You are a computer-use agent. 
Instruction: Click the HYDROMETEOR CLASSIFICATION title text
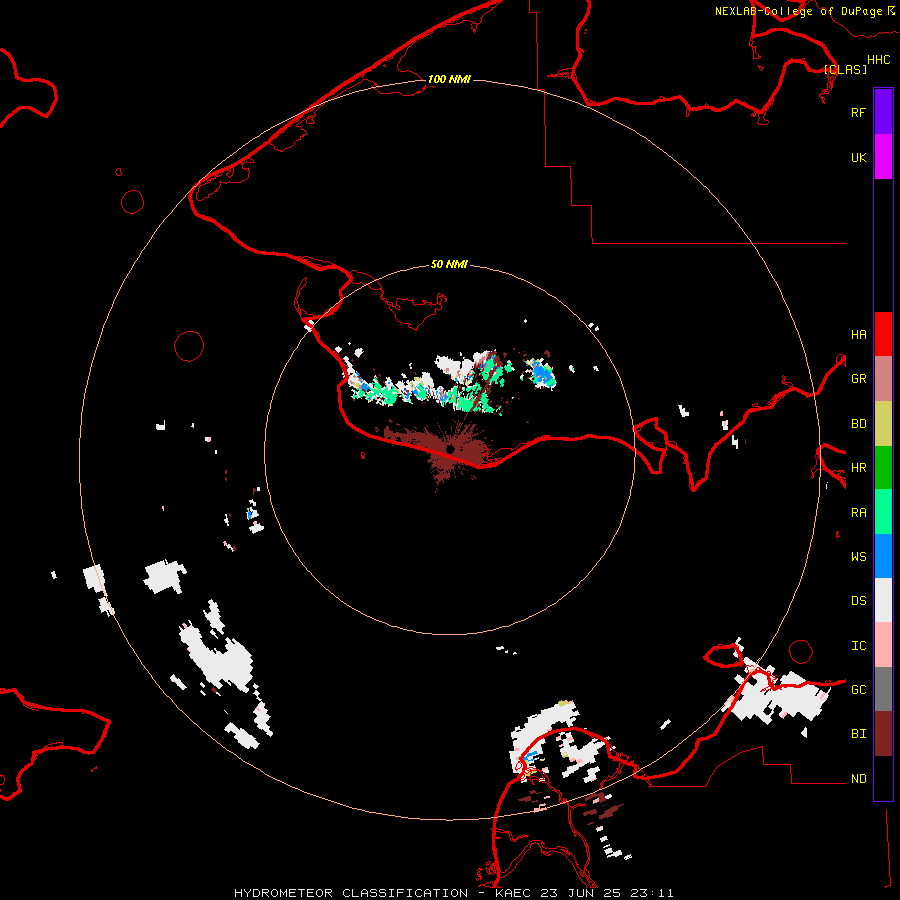351,893
